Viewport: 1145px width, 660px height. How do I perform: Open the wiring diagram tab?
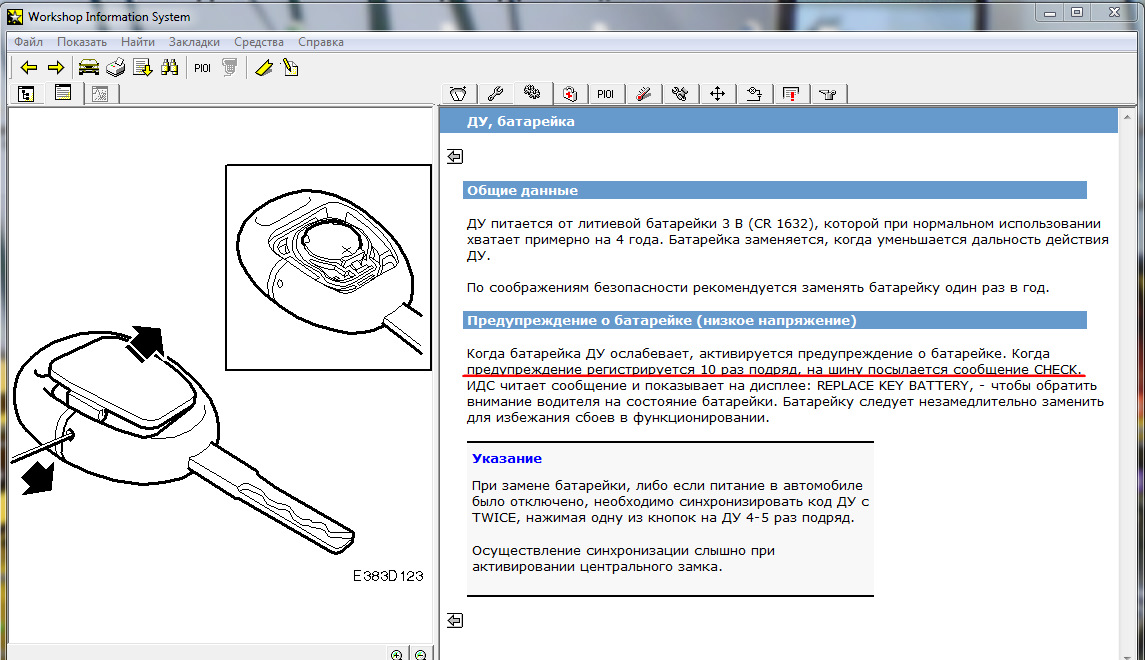(754, 94)
